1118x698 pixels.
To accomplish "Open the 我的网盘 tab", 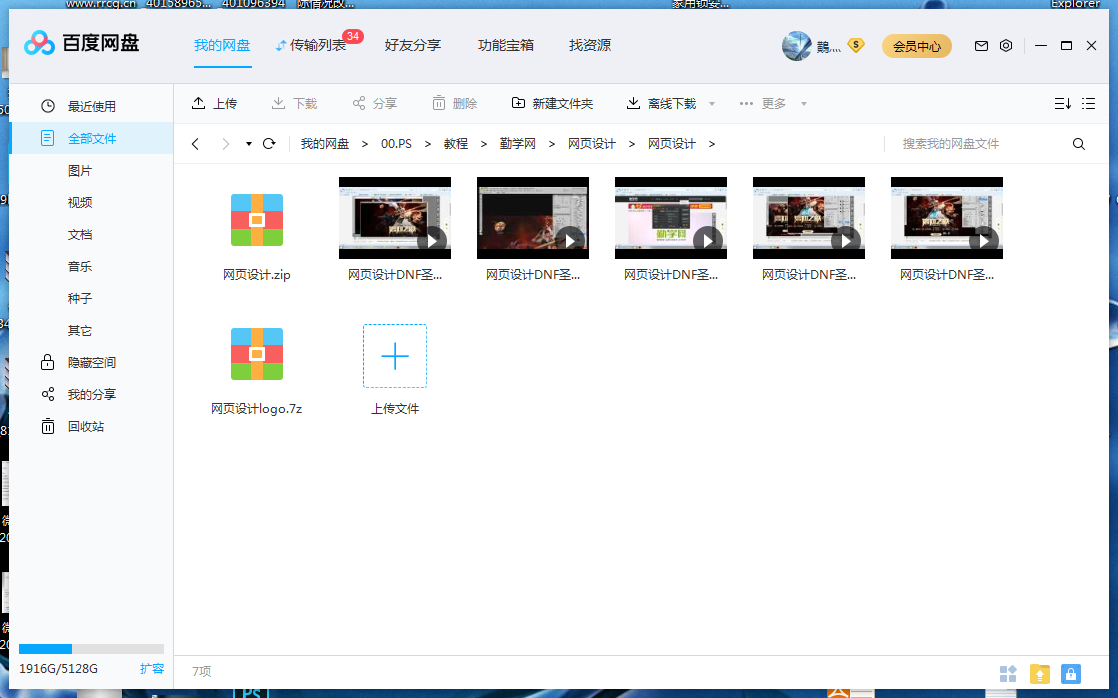I will (x=222, y=46).
